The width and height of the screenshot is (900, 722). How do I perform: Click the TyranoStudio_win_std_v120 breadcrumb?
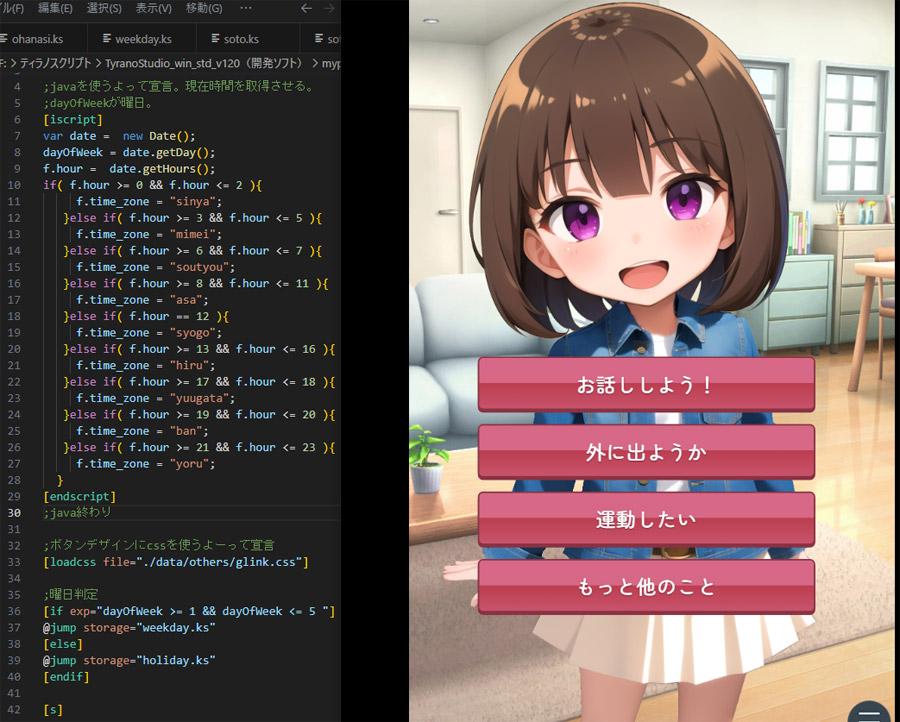click(x=203, y=63)
